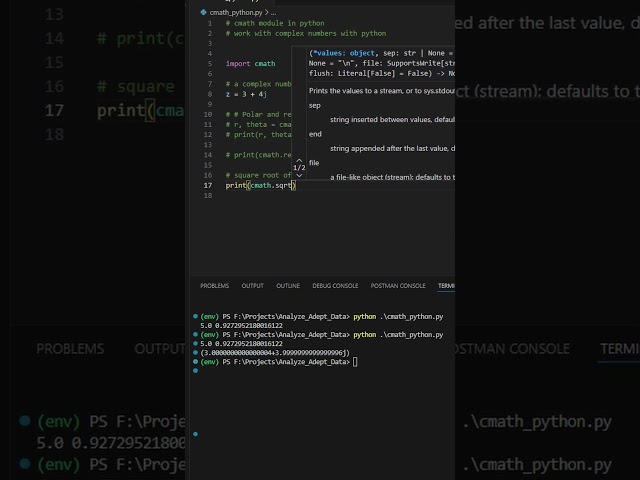This screenshot has height=480, width=640.
Task: Click the 1/2 signature counter
Action: pos(299,168)
